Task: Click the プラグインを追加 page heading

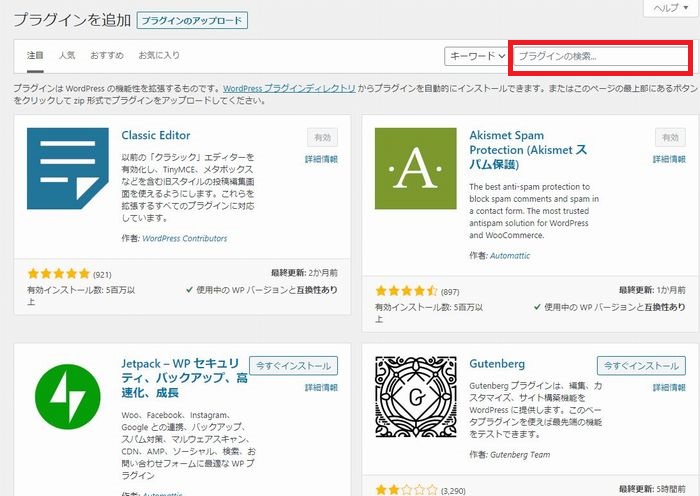Action: click(x=72, y=20)
